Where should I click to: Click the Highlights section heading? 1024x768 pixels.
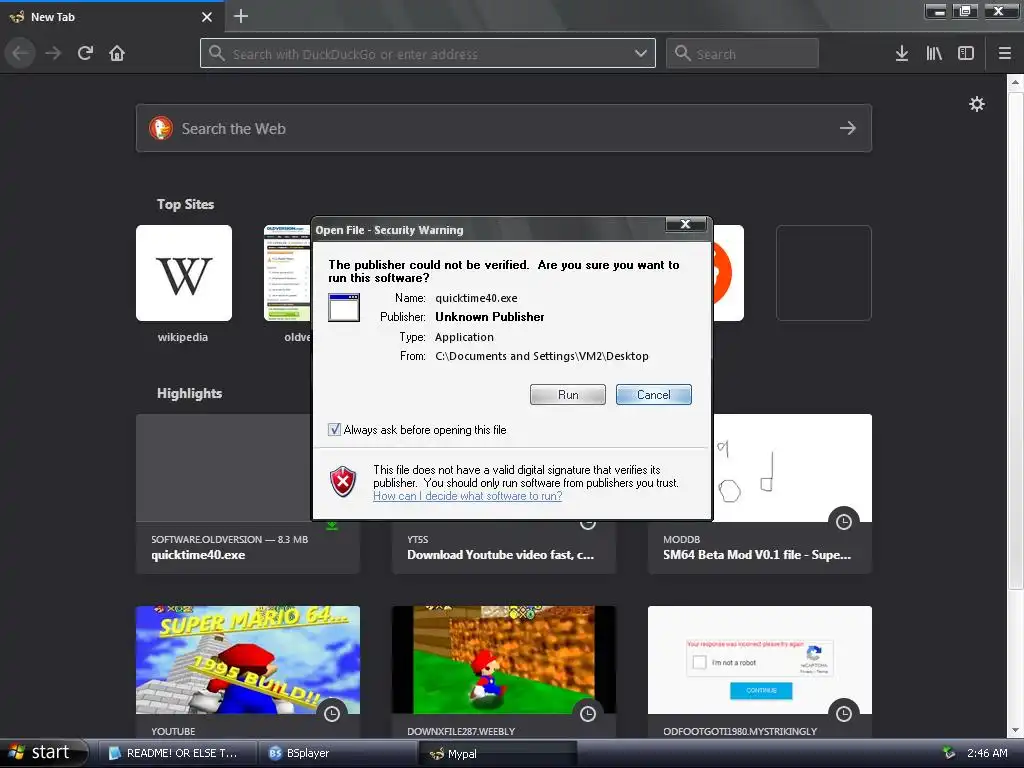(189, 393)
